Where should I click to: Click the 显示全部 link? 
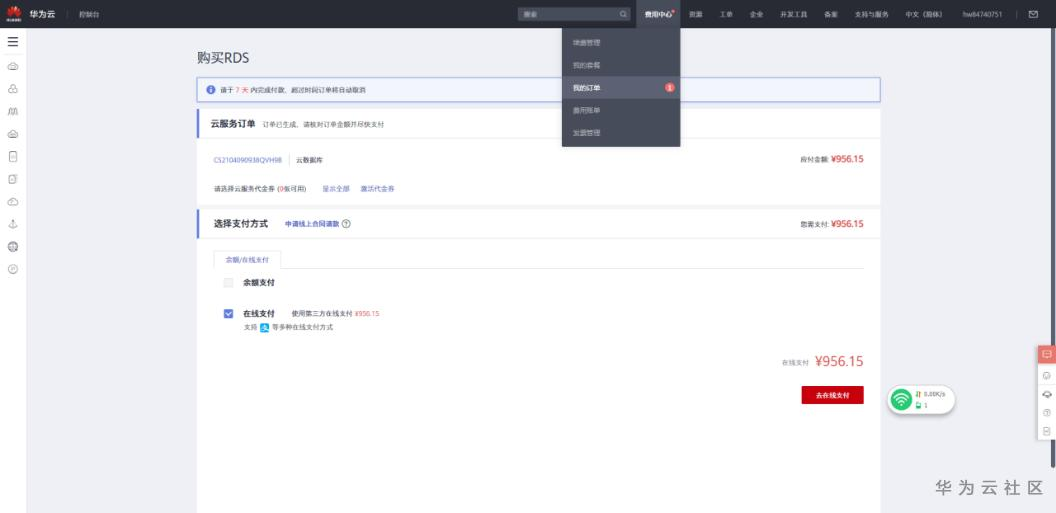pos(335,189)
